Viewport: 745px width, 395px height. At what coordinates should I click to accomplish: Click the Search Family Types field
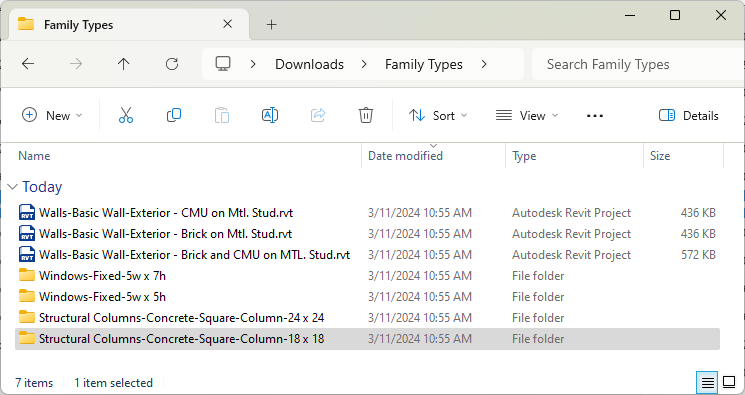(x=638, y=64)
